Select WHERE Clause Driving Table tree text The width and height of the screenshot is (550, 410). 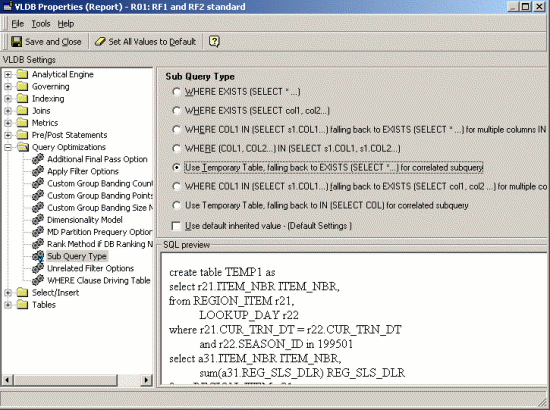coord(99,281)
